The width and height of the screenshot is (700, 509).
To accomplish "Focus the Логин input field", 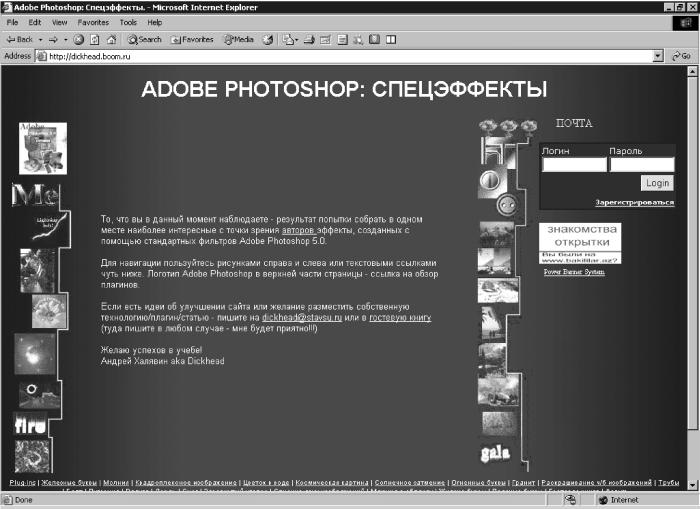I will coord(574,165).
